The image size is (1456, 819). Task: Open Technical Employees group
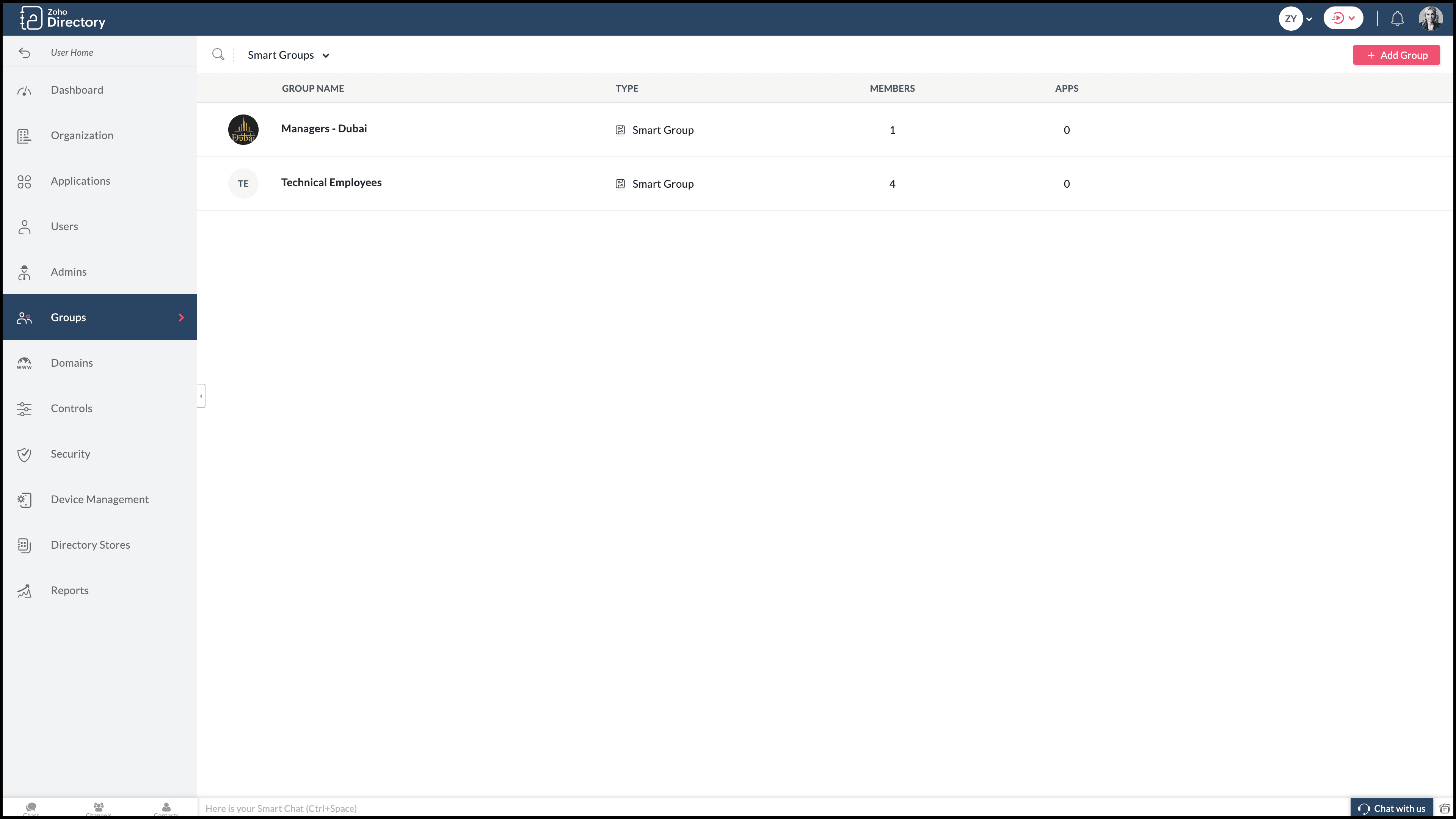tap(331, 182)
